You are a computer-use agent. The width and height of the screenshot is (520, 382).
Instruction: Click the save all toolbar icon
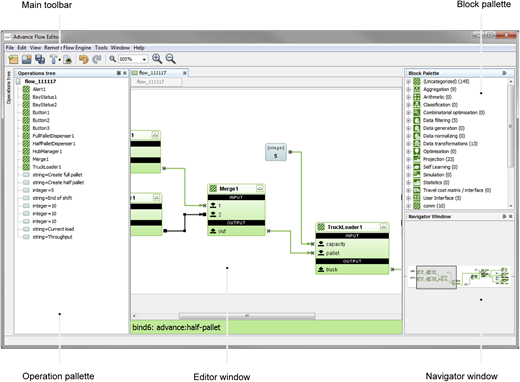click(40, 59)
